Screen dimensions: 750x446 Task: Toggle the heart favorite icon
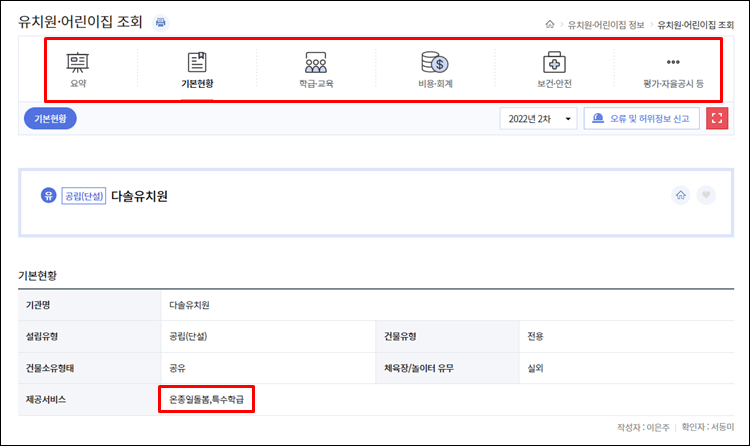[x=706, y=195]
